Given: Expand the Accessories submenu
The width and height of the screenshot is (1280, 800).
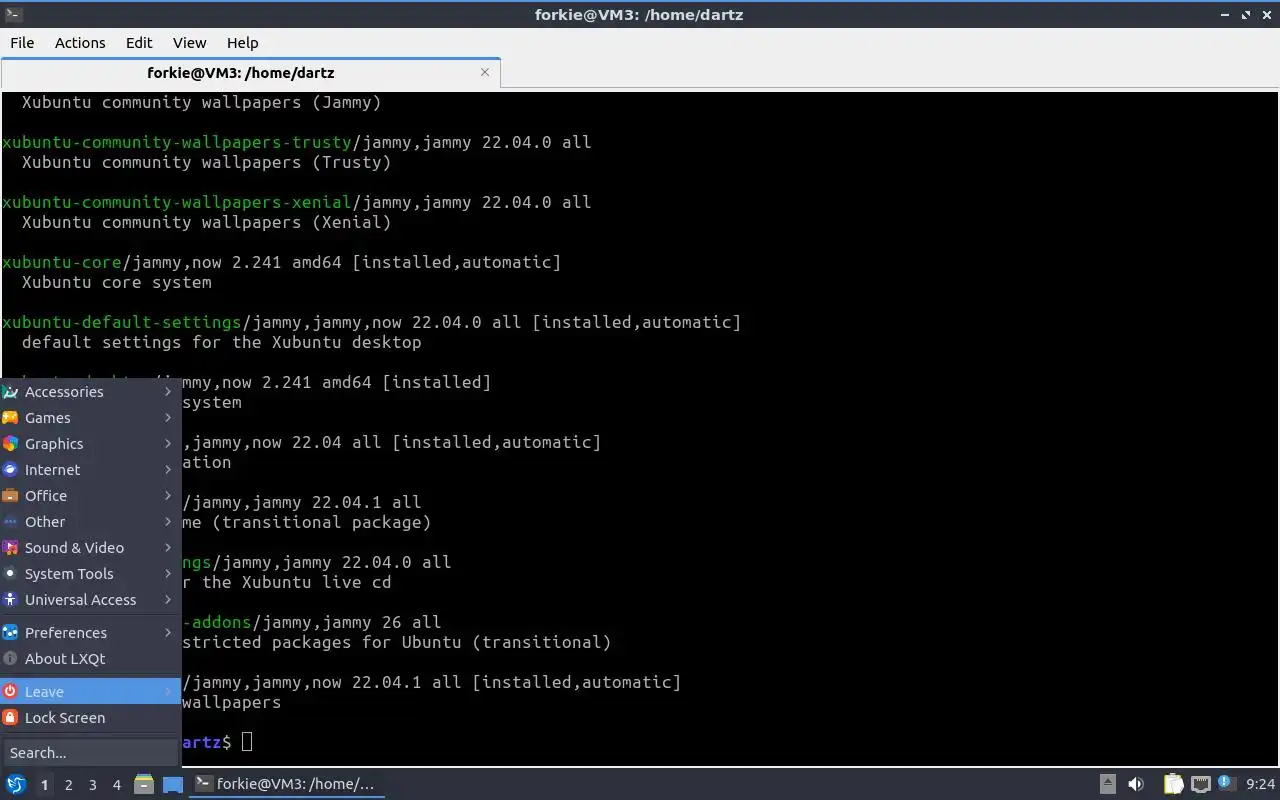Looking at the screenshot, I should tap(90, 392).
